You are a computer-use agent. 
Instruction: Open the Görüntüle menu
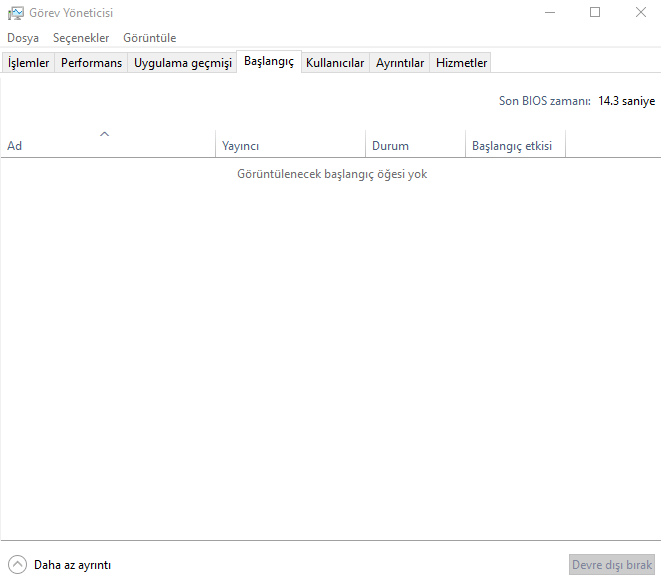tap(150, 38)
